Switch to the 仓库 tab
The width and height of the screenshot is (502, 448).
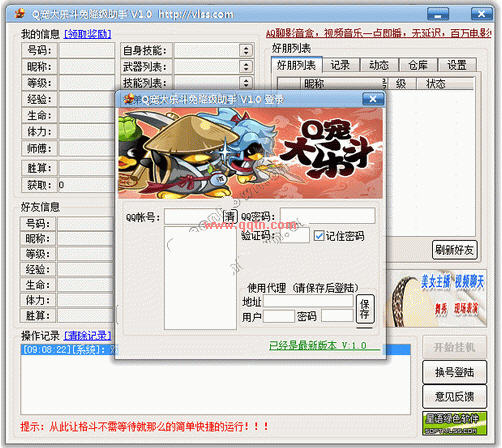click(418, 65)
